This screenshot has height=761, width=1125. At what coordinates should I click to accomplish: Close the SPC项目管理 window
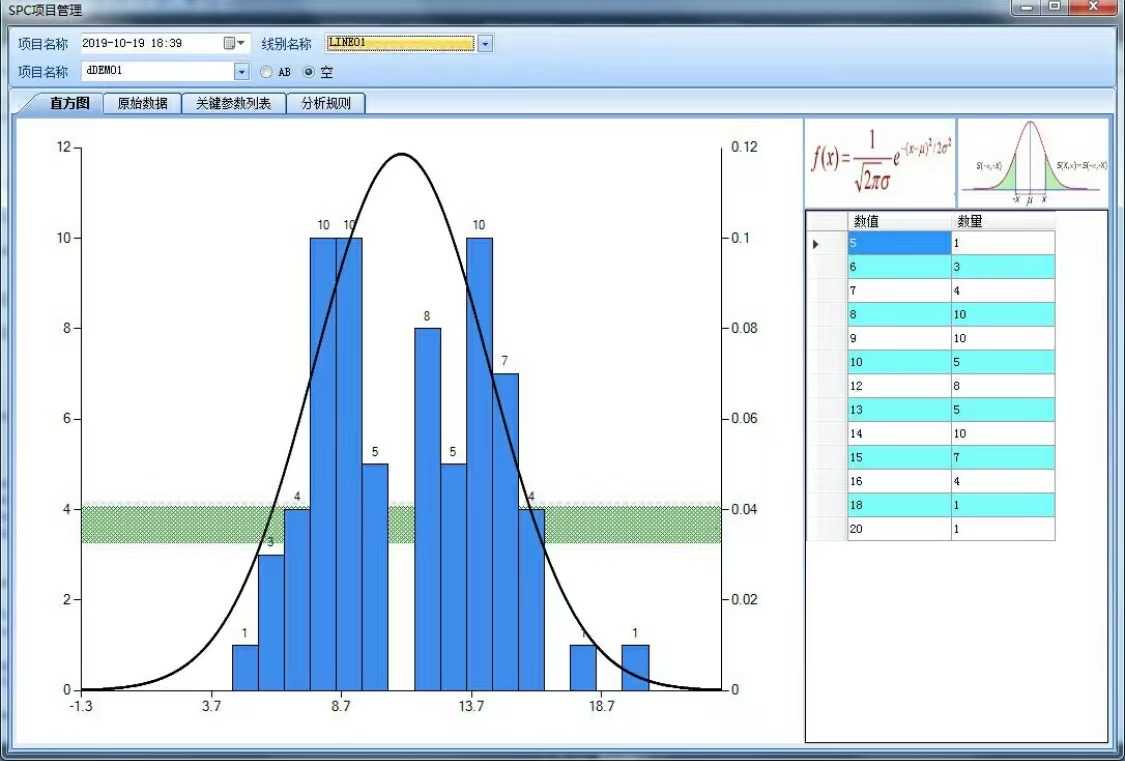[1094, 6]
